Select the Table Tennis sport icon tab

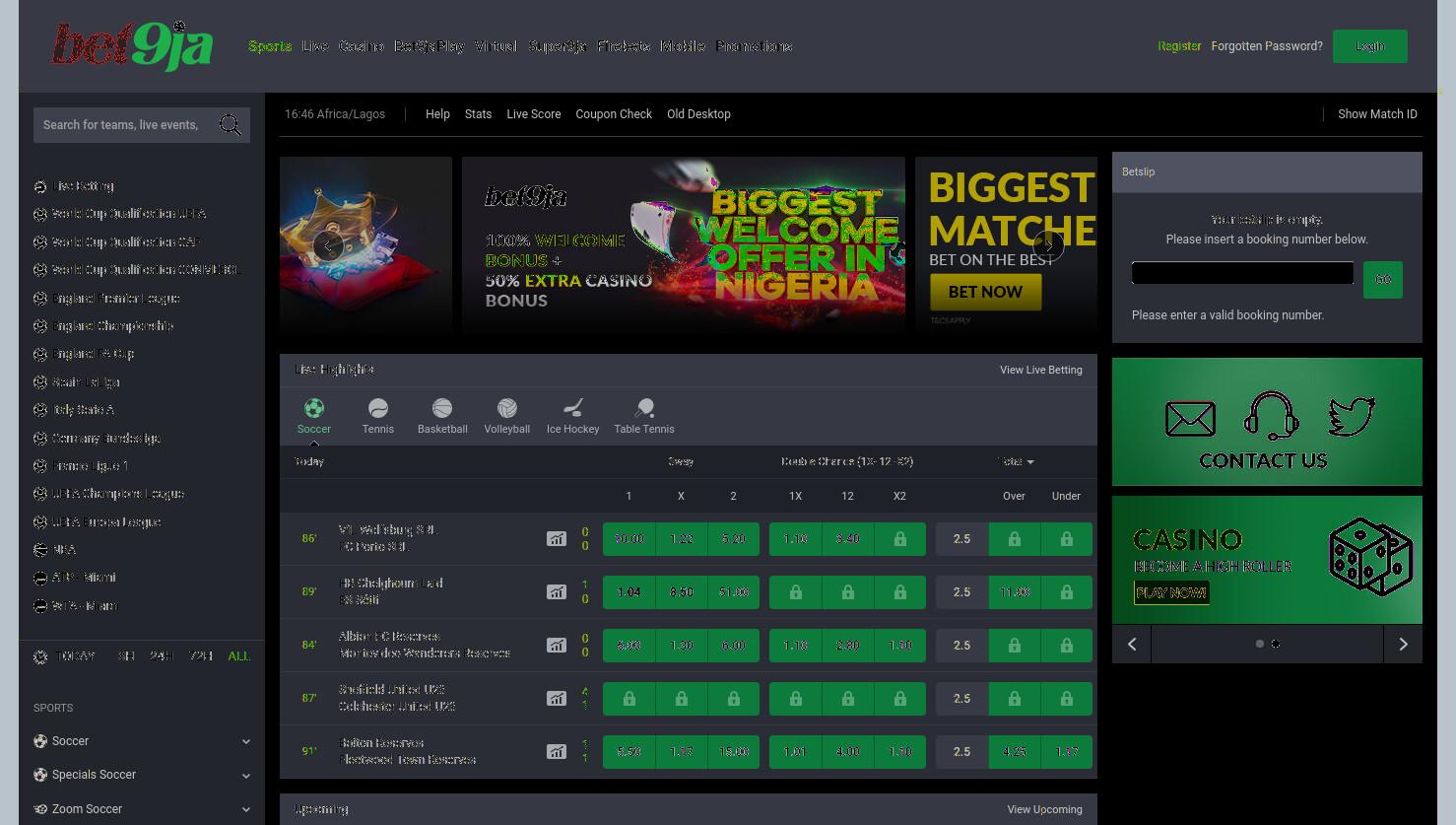[x=644, y=416]
